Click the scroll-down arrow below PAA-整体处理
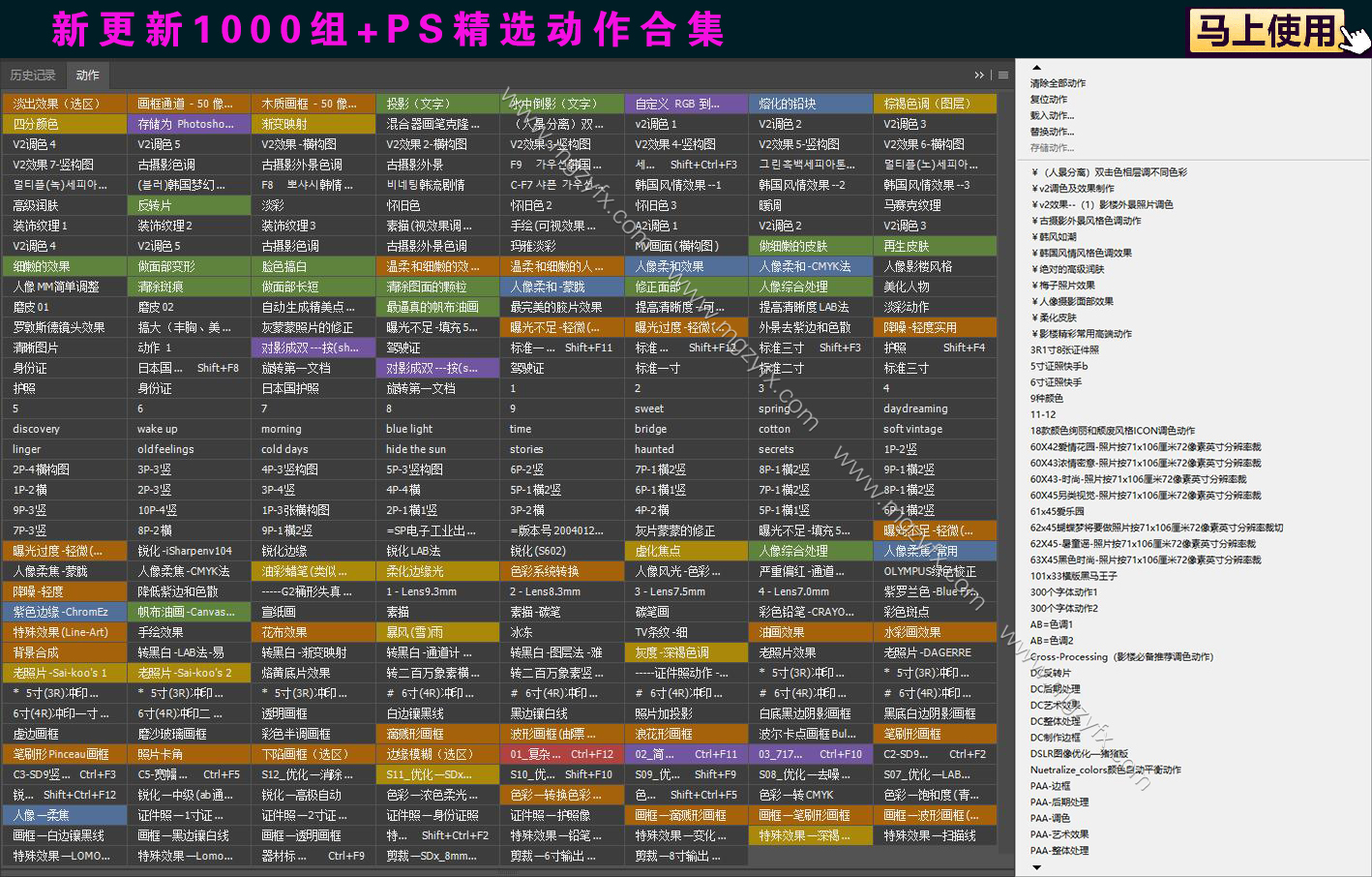 1037,867
